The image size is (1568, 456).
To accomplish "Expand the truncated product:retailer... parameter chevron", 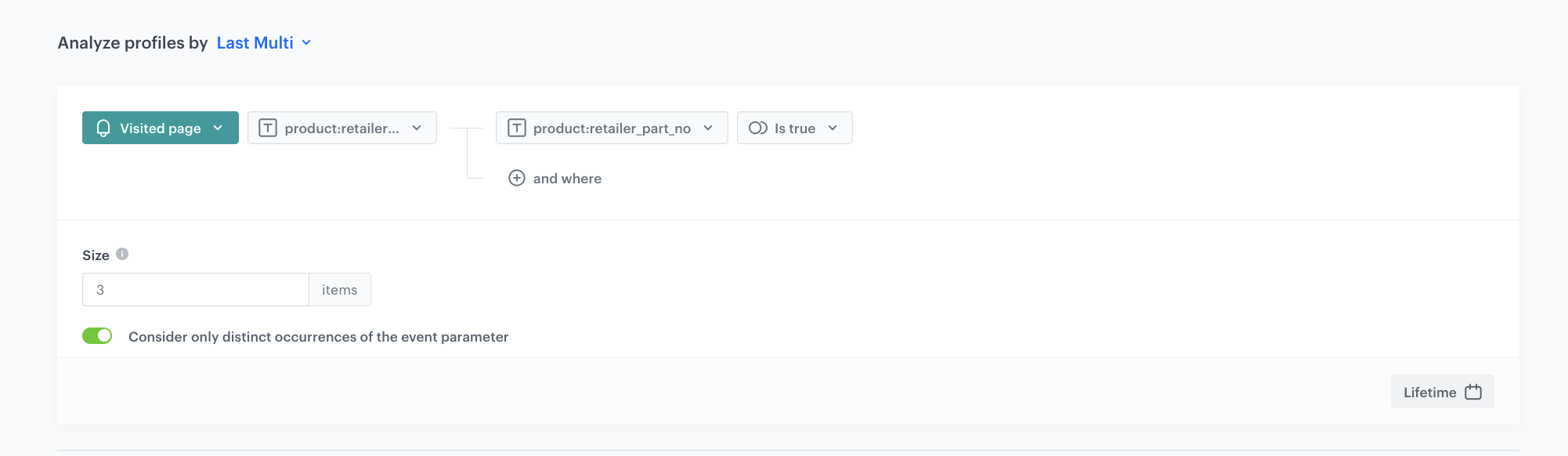I will (x=417, y=128).
